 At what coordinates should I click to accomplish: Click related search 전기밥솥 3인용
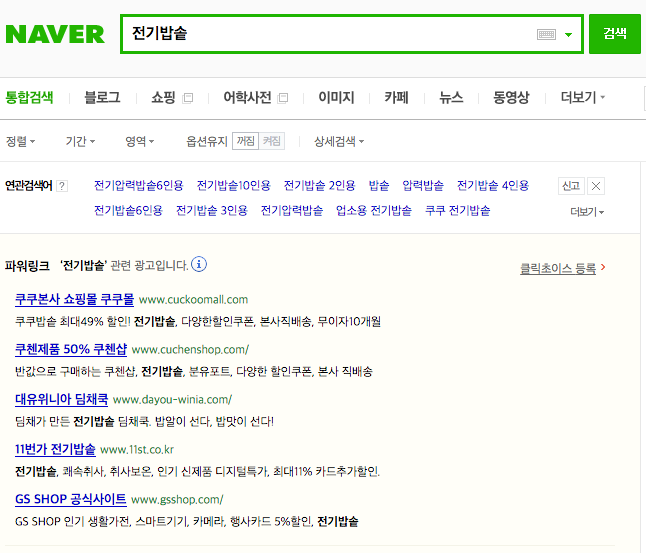[x=212, y=211]
